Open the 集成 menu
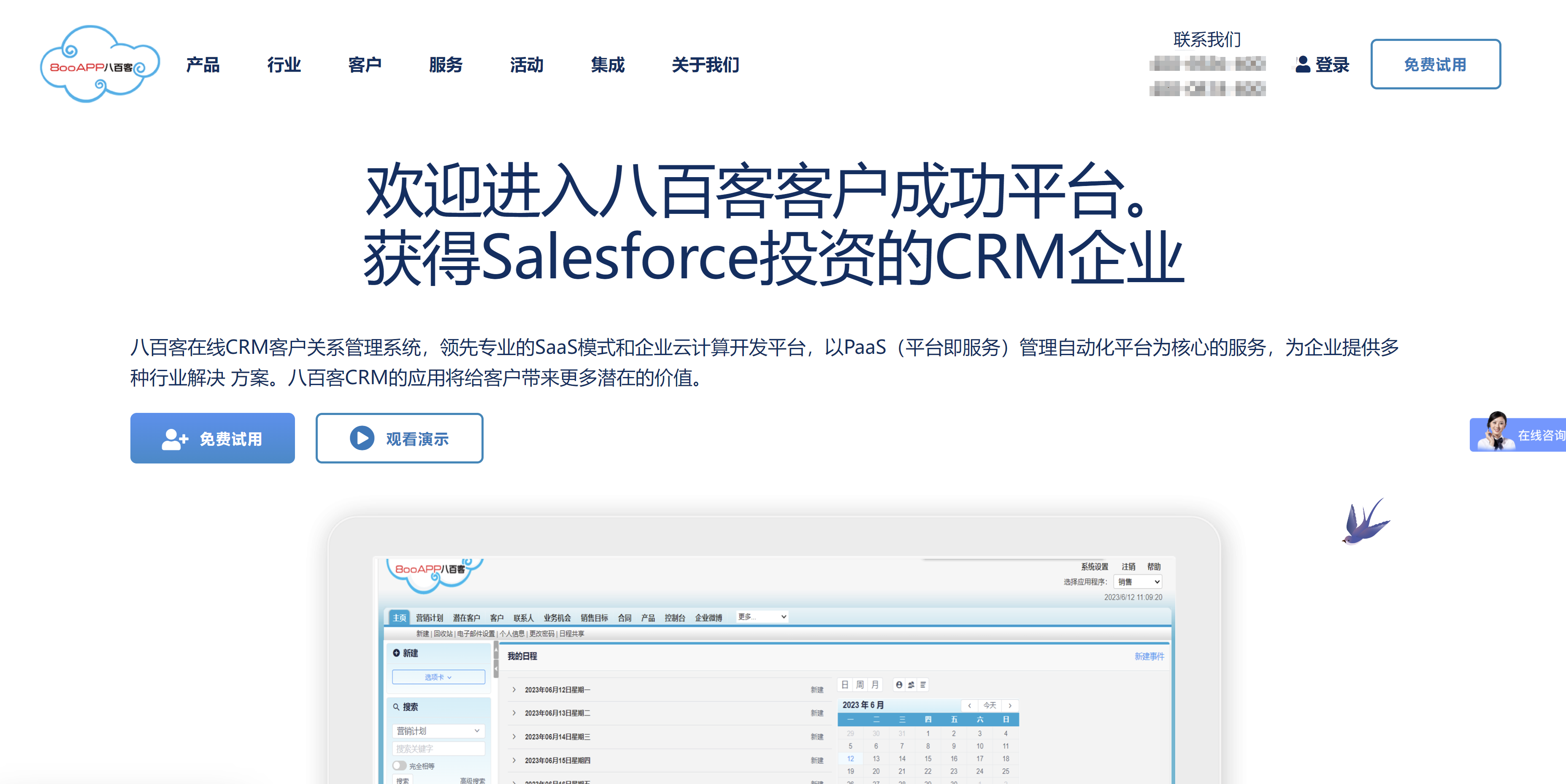1566x784 pixels. pos(607,65)
